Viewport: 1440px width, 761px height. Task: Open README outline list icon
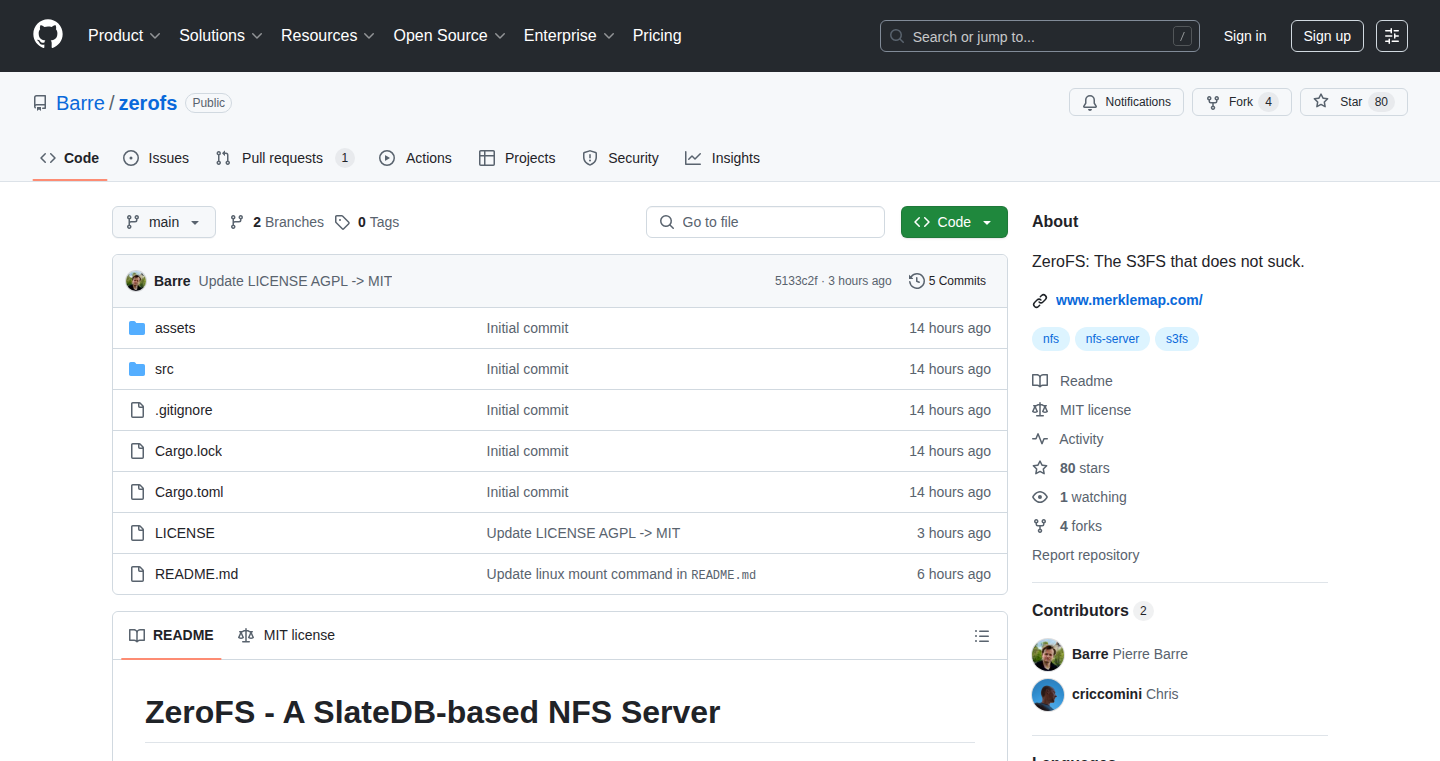(x=982, y=636)
